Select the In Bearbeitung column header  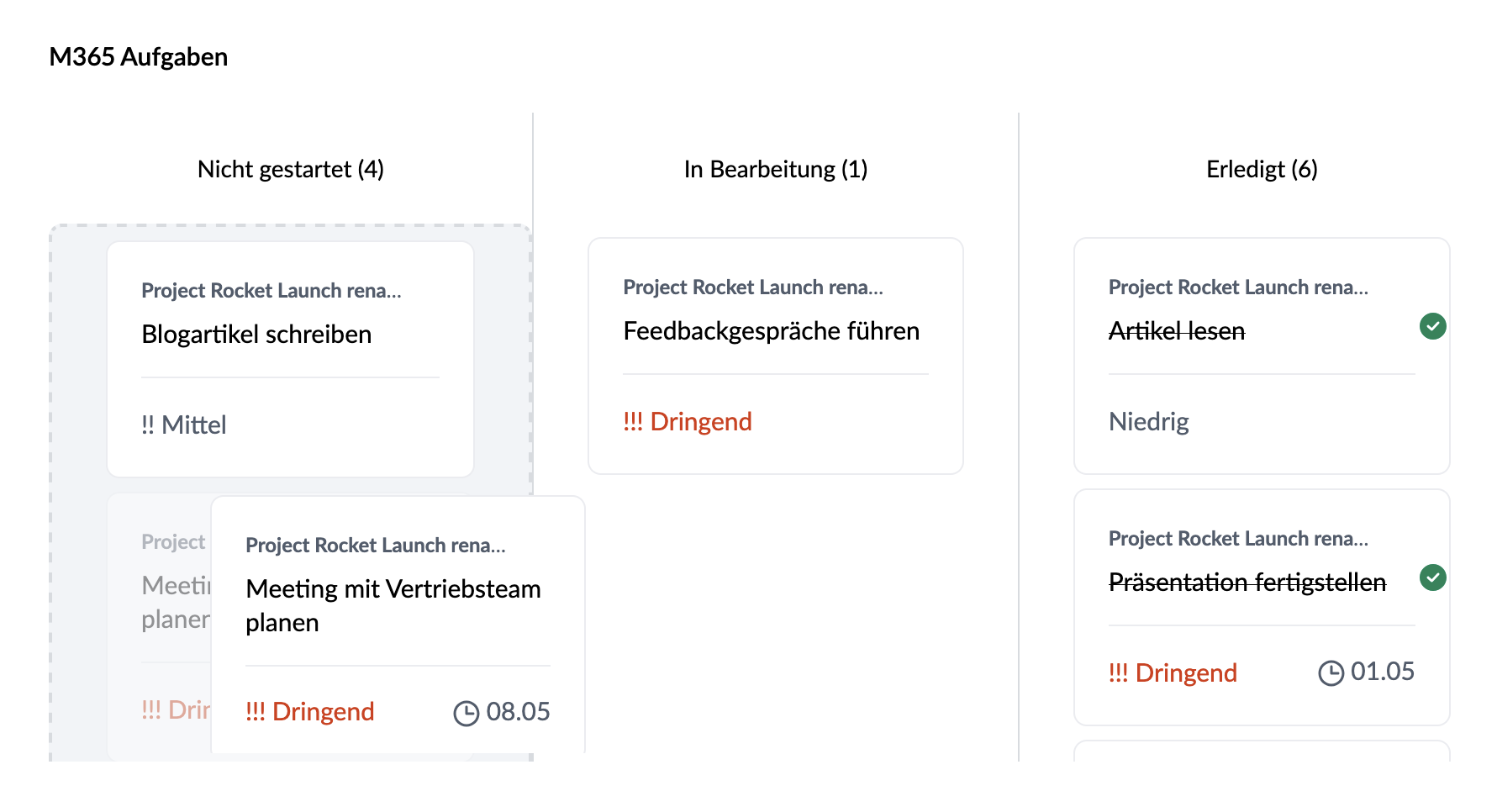pyautogui.click(x=775, y=169)
